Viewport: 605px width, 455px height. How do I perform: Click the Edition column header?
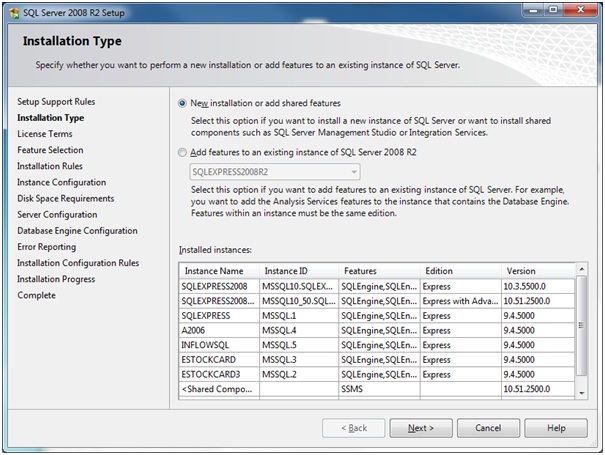pos(461,271)
